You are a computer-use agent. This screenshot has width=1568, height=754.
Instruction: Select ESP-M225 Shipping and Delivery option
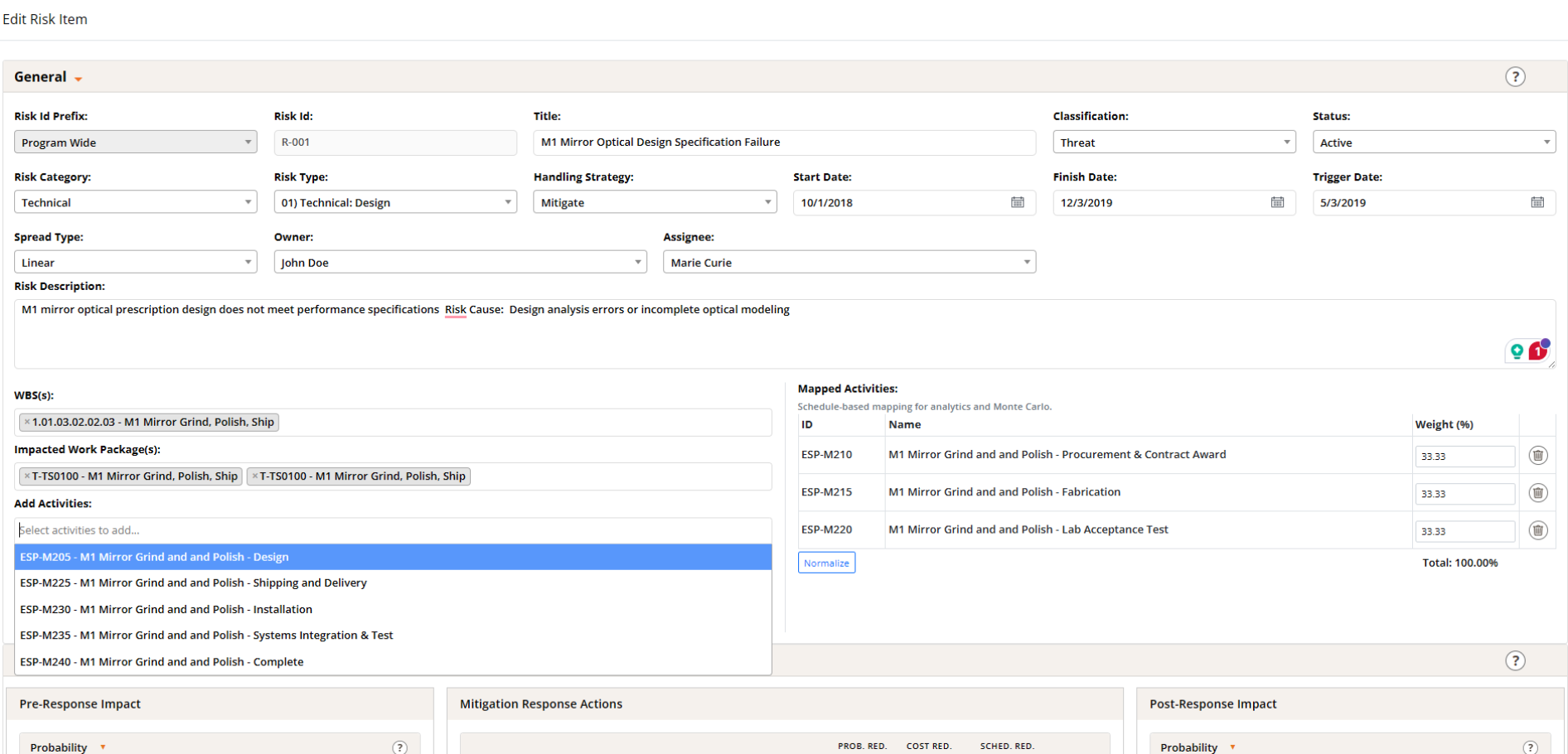coord(393,582)
